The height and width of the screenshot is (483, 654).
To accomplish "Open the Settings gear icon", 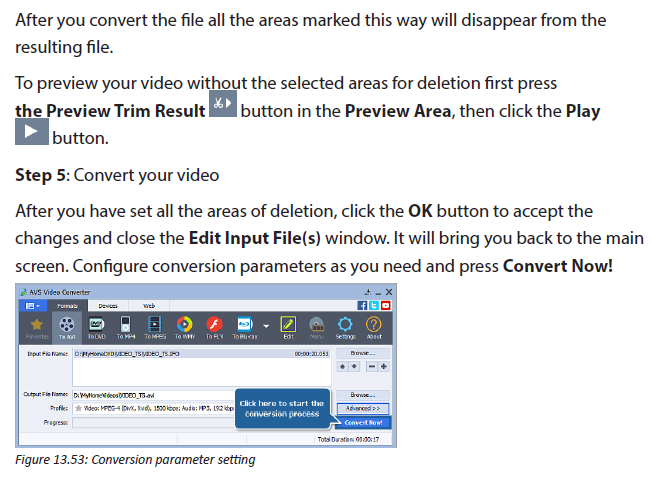I will click(x=345, y=328).
